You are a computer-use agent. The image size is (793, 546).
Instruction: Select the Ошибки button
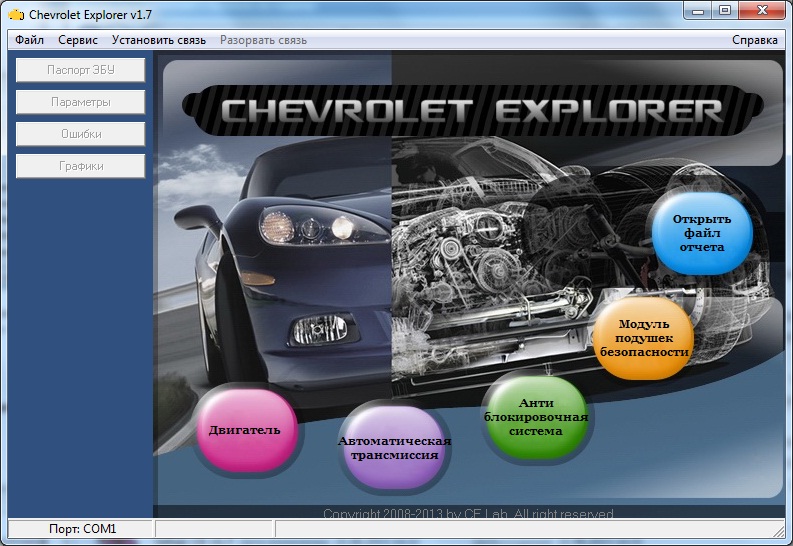point(80,134)
